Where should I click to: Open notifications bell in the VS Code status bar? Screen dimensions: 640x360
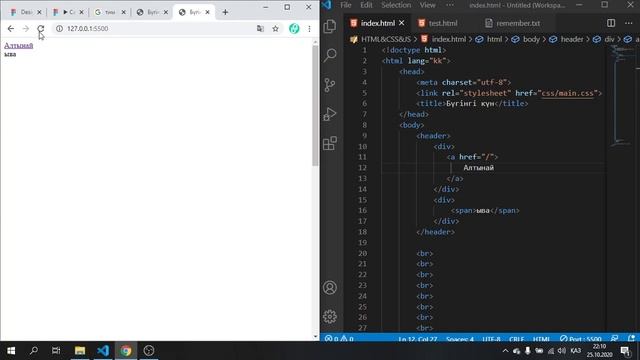click(631, 339)
